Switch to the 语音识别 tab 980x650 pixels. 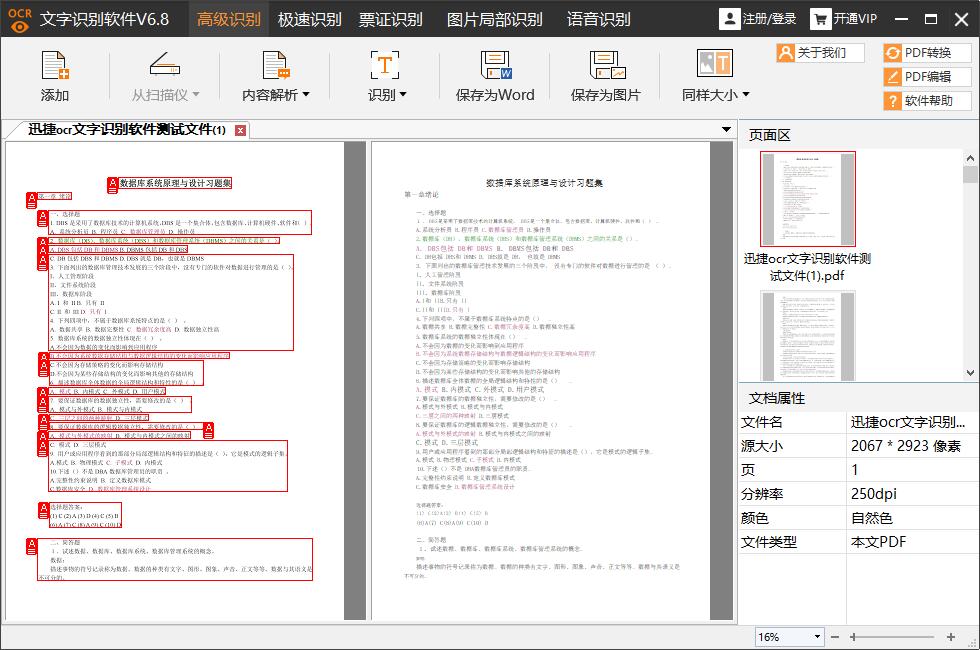(x=602, y=19)
